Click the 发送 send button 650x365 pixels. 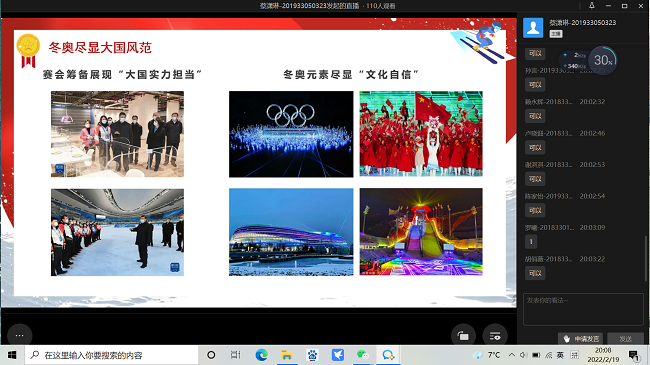tap(625, 339)
